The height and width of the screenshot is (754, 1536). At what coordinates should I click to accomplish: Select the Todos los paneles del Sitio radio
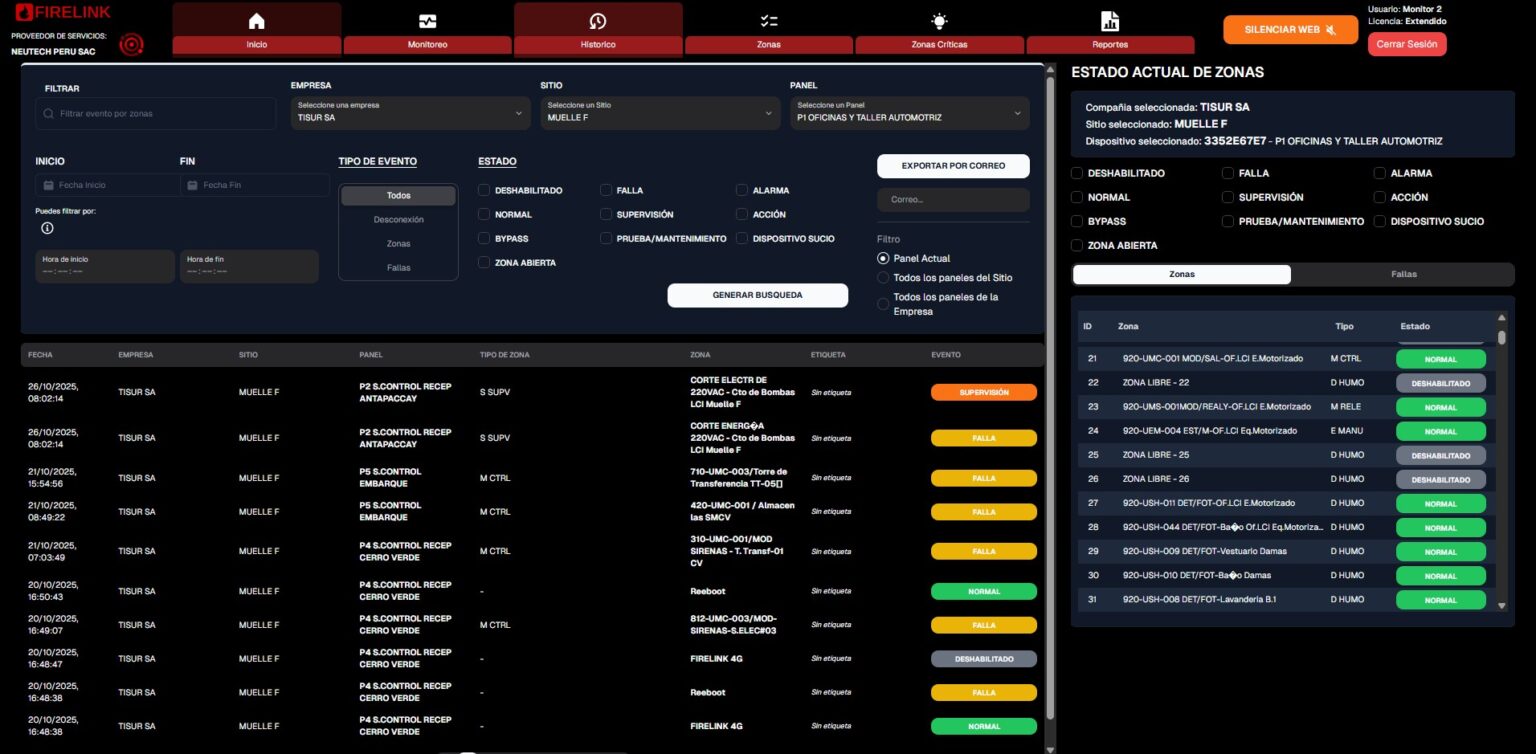pyautogui.click(x=883, y=277)
